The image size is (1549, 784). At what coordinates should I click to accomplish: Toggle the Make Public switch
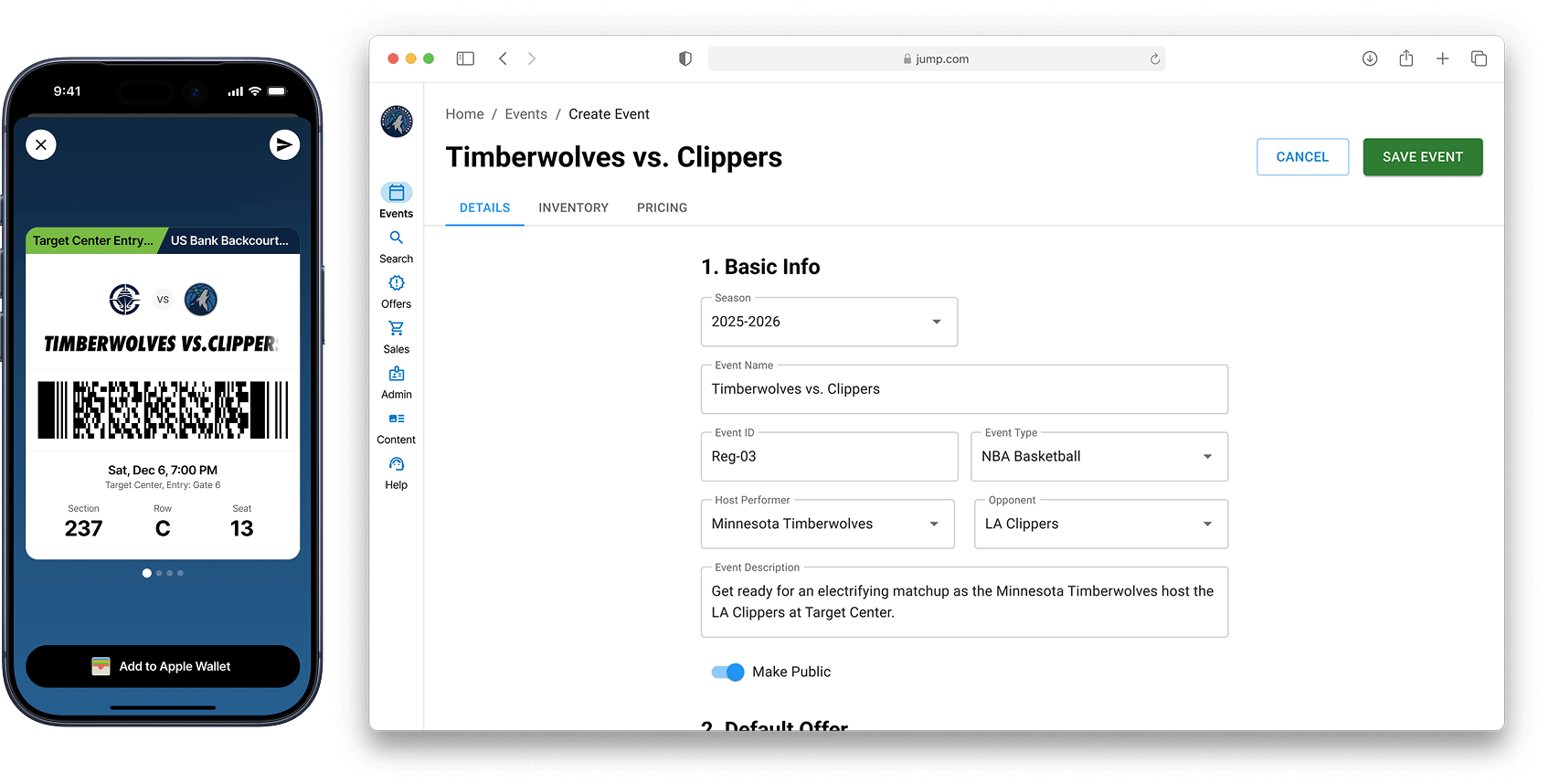(x=728, y=673)
